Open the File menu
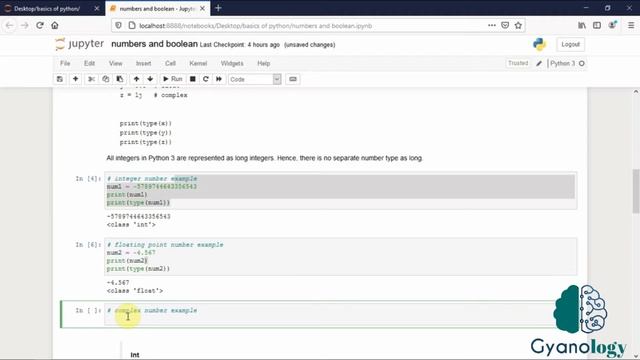The width and height of the screenshot is (640, 360). pos(65,63)
